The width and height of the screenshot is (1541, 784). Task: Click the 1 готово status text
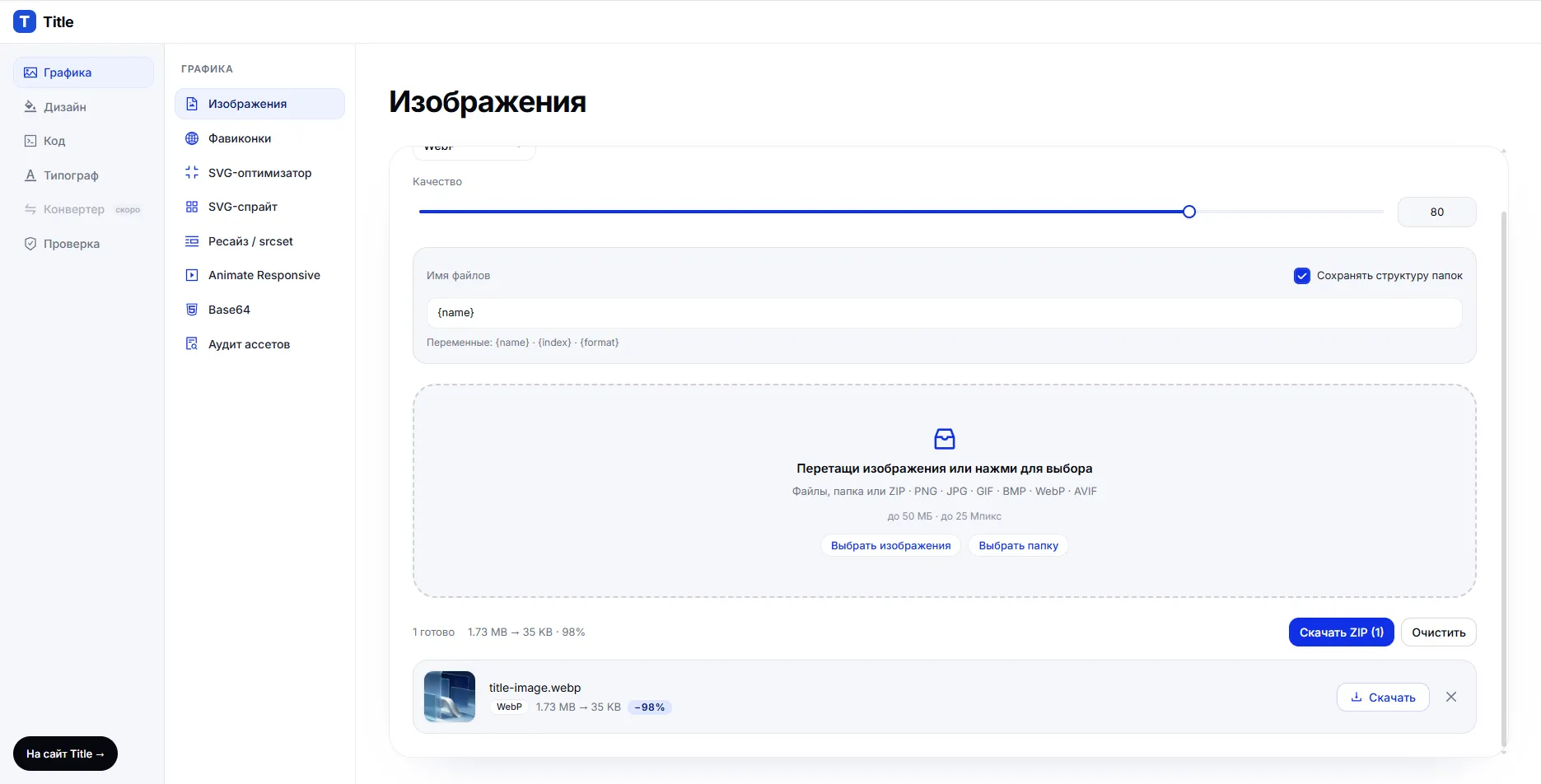pos(433,632)
